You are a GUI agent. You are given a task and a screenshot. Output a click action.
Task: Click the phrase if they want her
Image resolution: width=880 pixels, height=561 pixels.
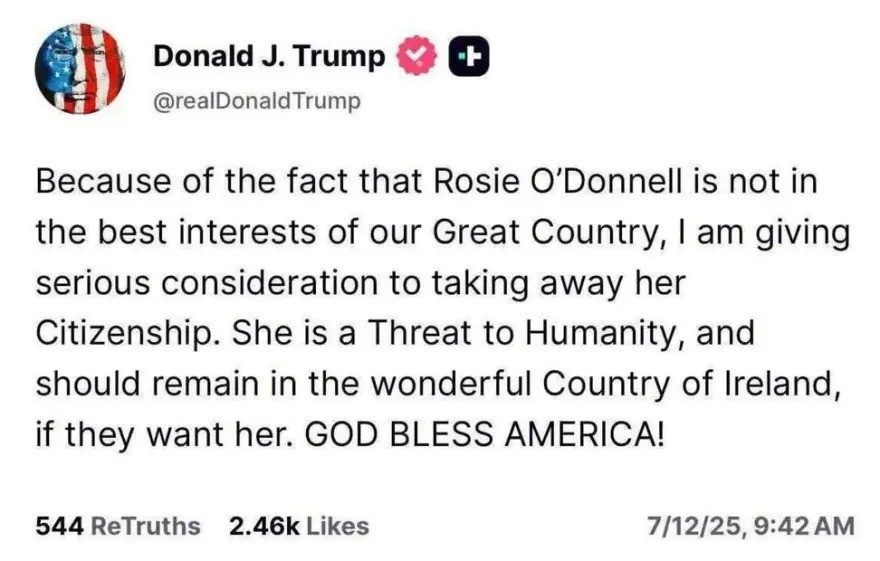click(164, 434)
